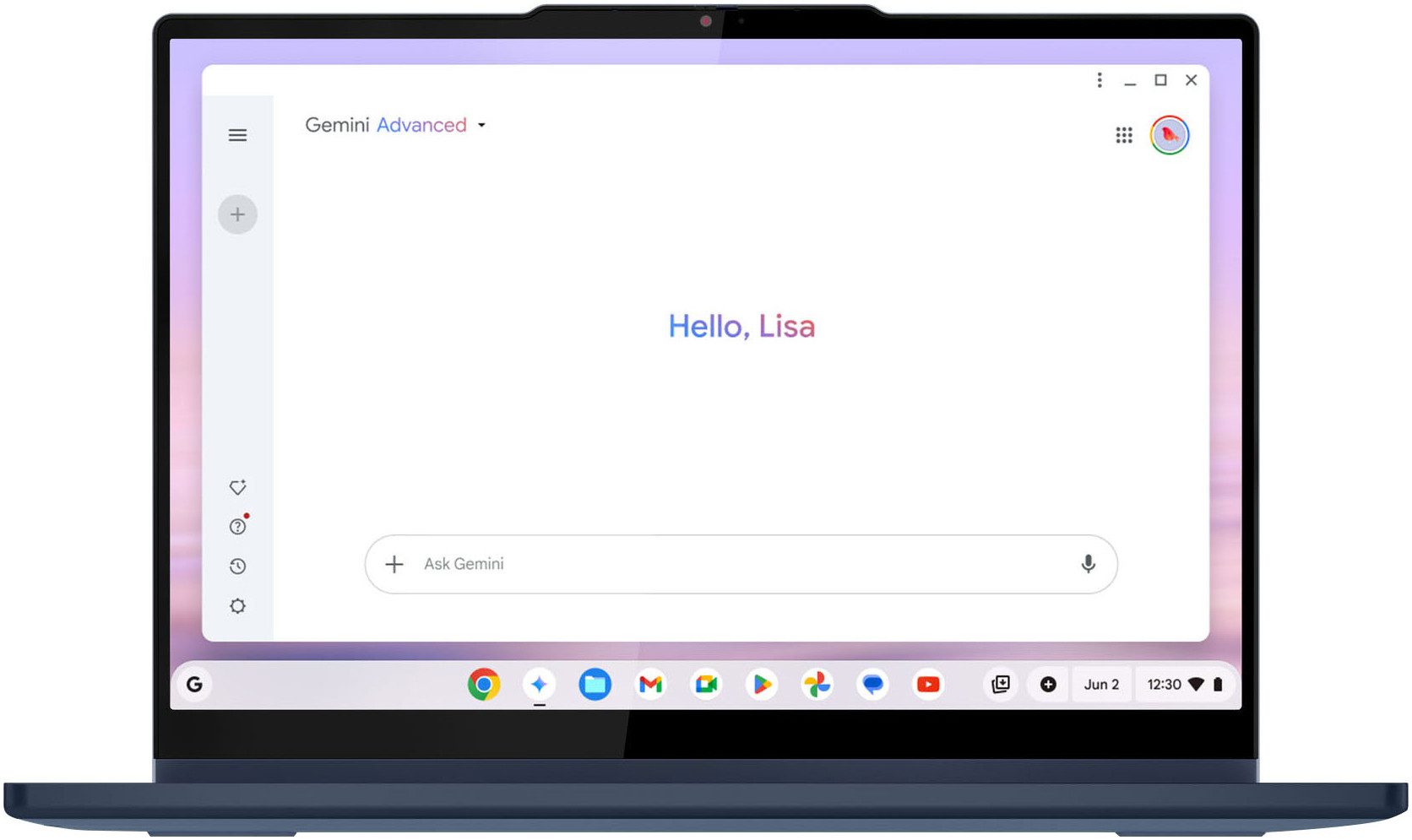The image size is (1412, 840).
Task: Open YouTube from the shelf
Action: click(928, 685)
